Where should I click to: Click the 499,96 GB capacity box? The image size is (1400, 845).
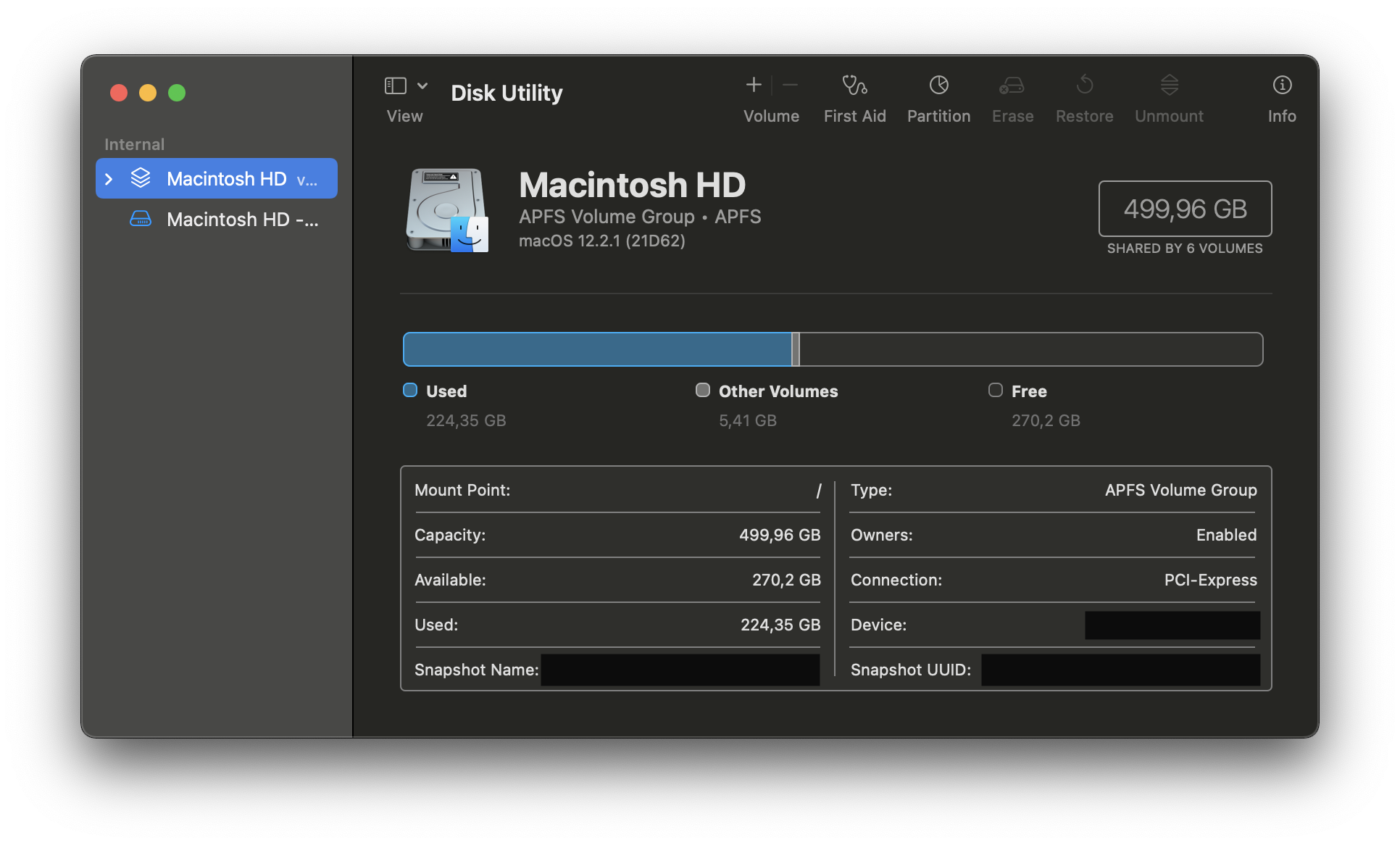[1185, 209]
